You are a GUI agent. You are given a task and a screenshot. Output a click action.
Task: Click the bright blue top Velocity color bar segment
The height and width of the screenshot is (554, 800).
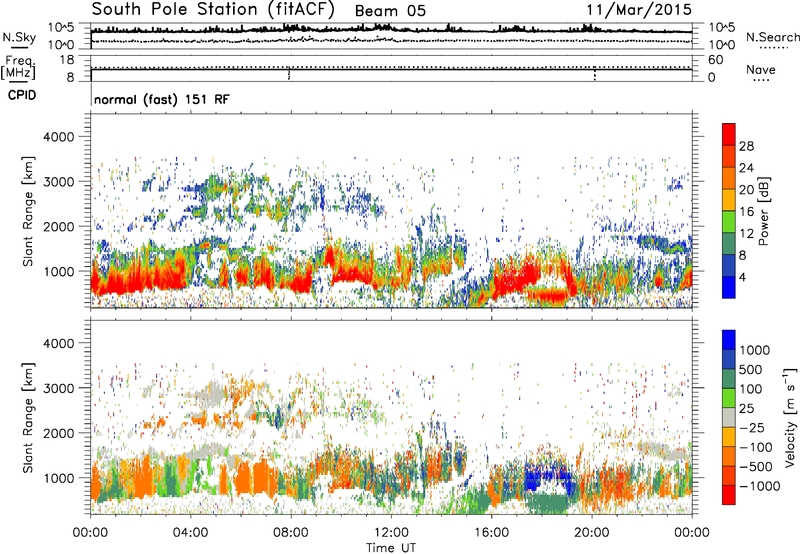[x=729, y=340]
